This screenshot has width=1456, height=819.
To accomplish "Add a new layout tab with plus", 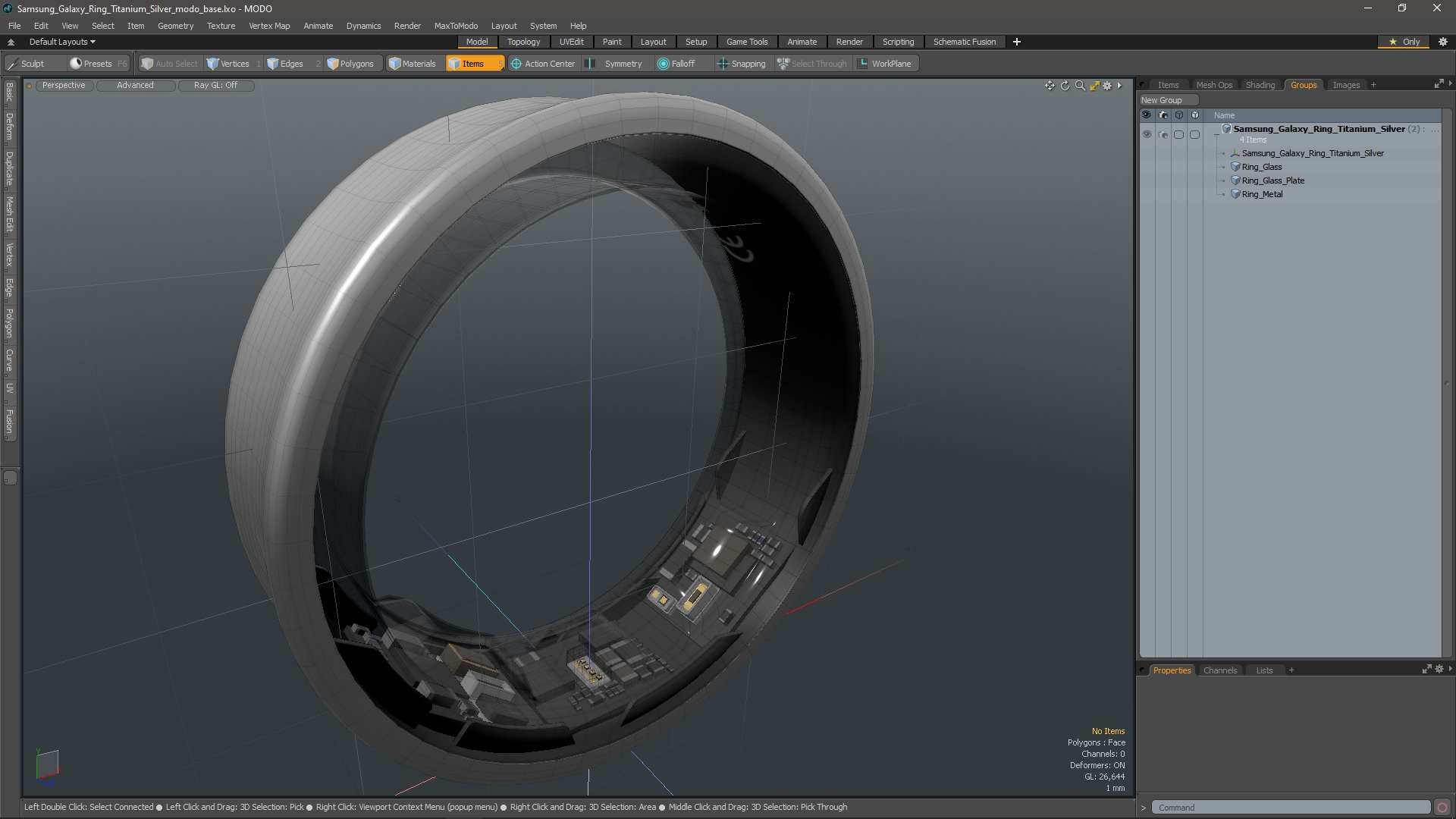I will [x=1017, y=42].
